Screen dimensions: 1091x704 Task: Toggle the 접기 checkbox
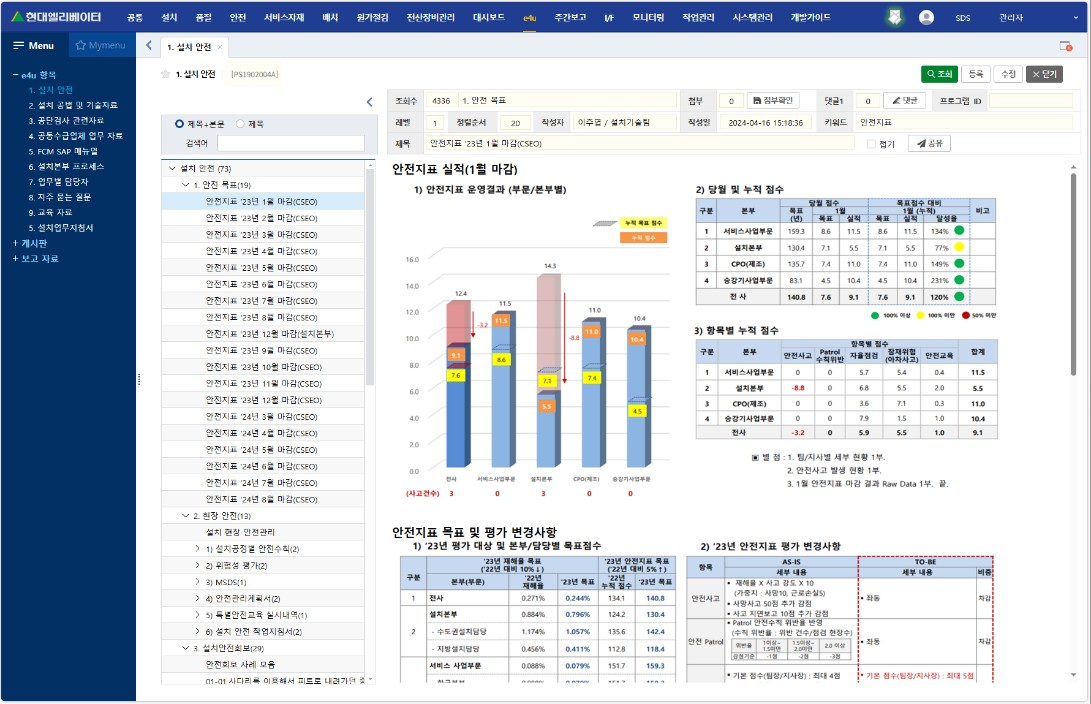[871, 143]
